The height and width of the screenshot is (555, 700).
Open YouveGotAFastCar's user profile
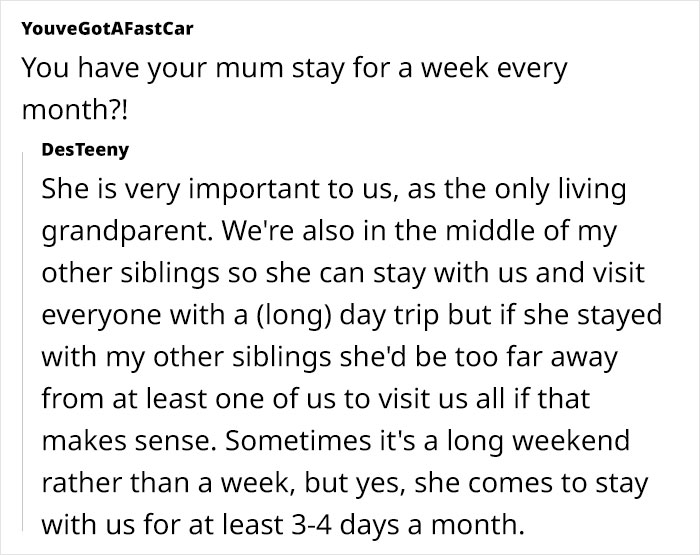(107, 27)
